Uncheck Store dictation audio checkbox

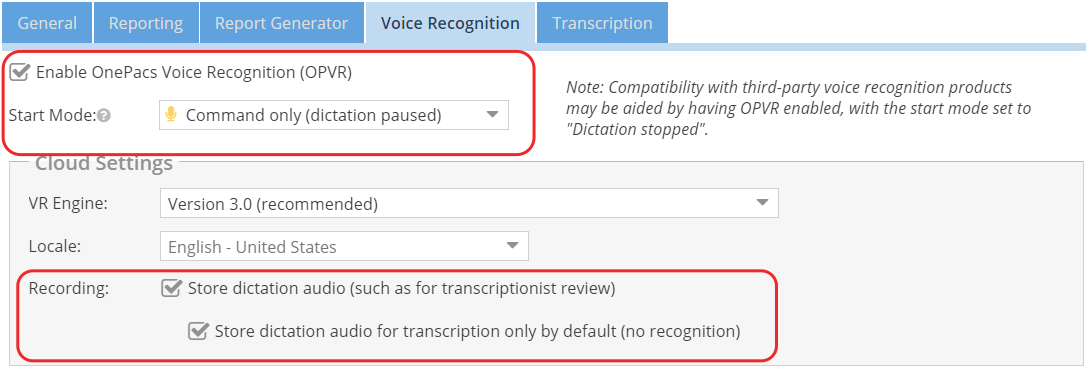[x=171, y=288]
